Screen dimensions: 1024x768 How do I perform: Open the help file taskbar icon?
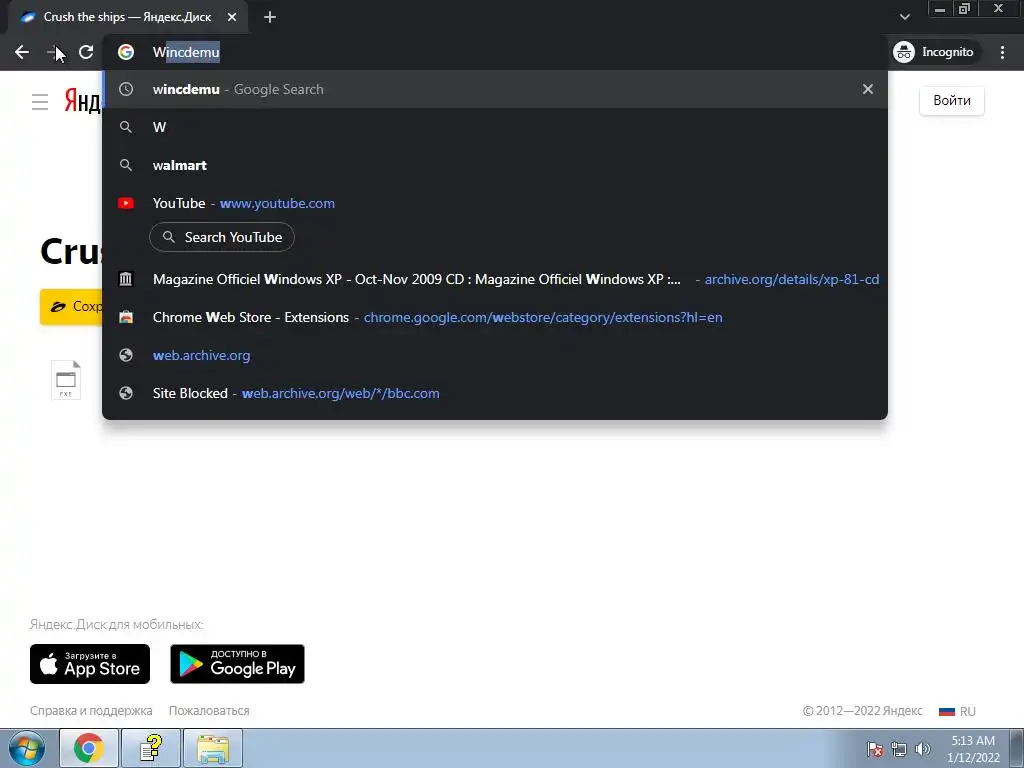(x=151, y=748)
